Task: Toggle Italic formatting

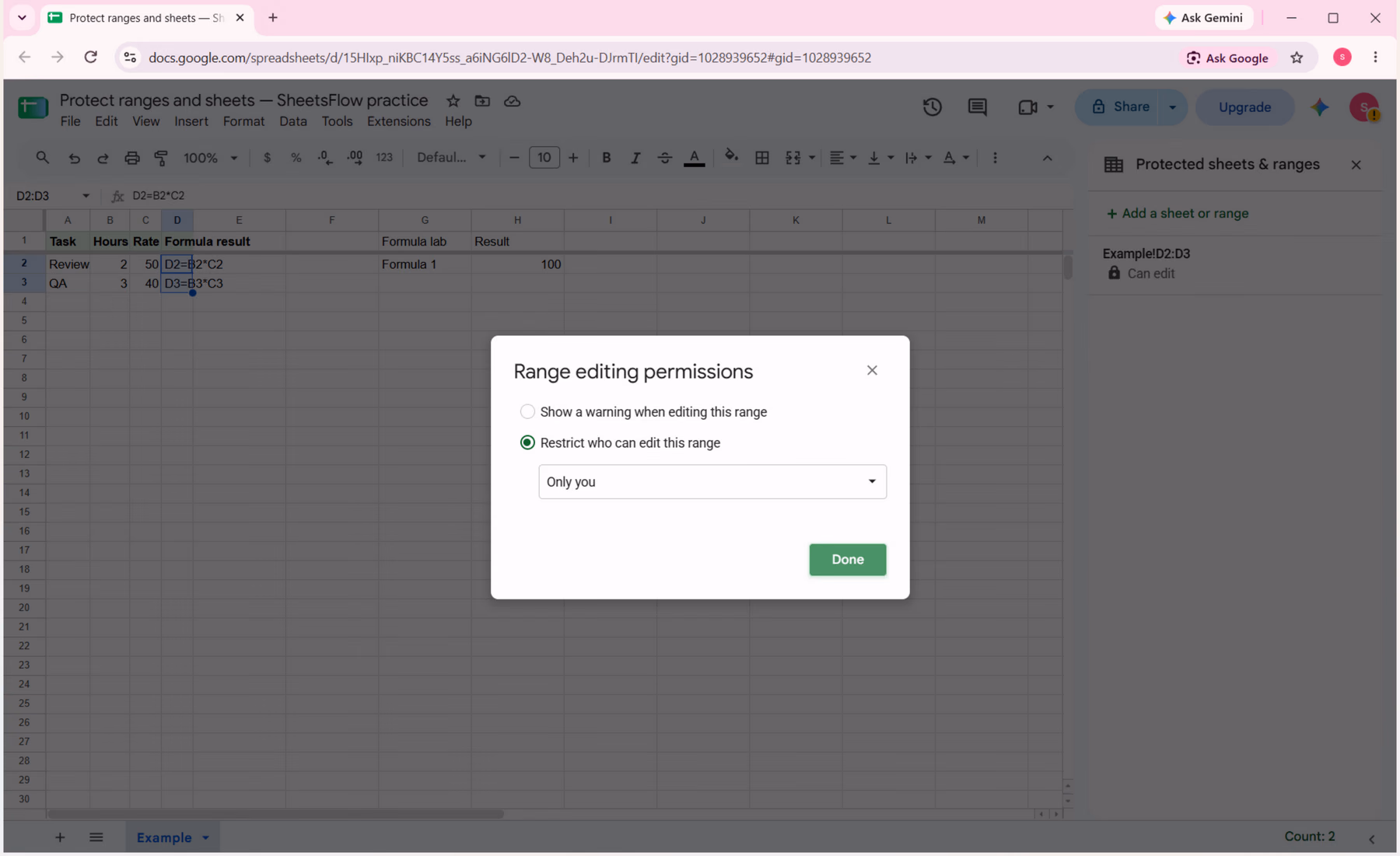Action: coord(635,158)
